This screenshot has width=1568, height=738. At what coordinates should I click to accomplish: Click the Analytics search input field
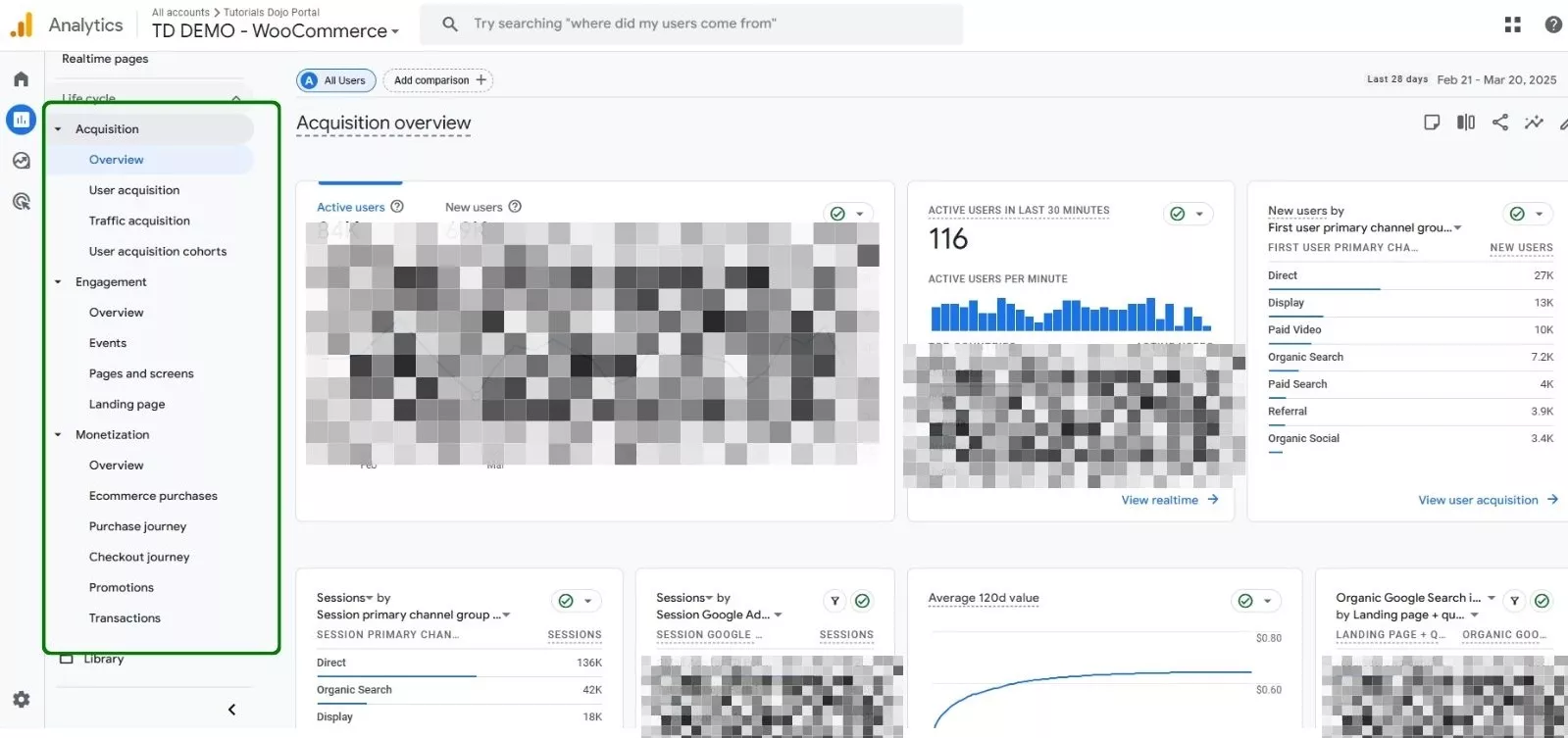click(x=691, y=24)
